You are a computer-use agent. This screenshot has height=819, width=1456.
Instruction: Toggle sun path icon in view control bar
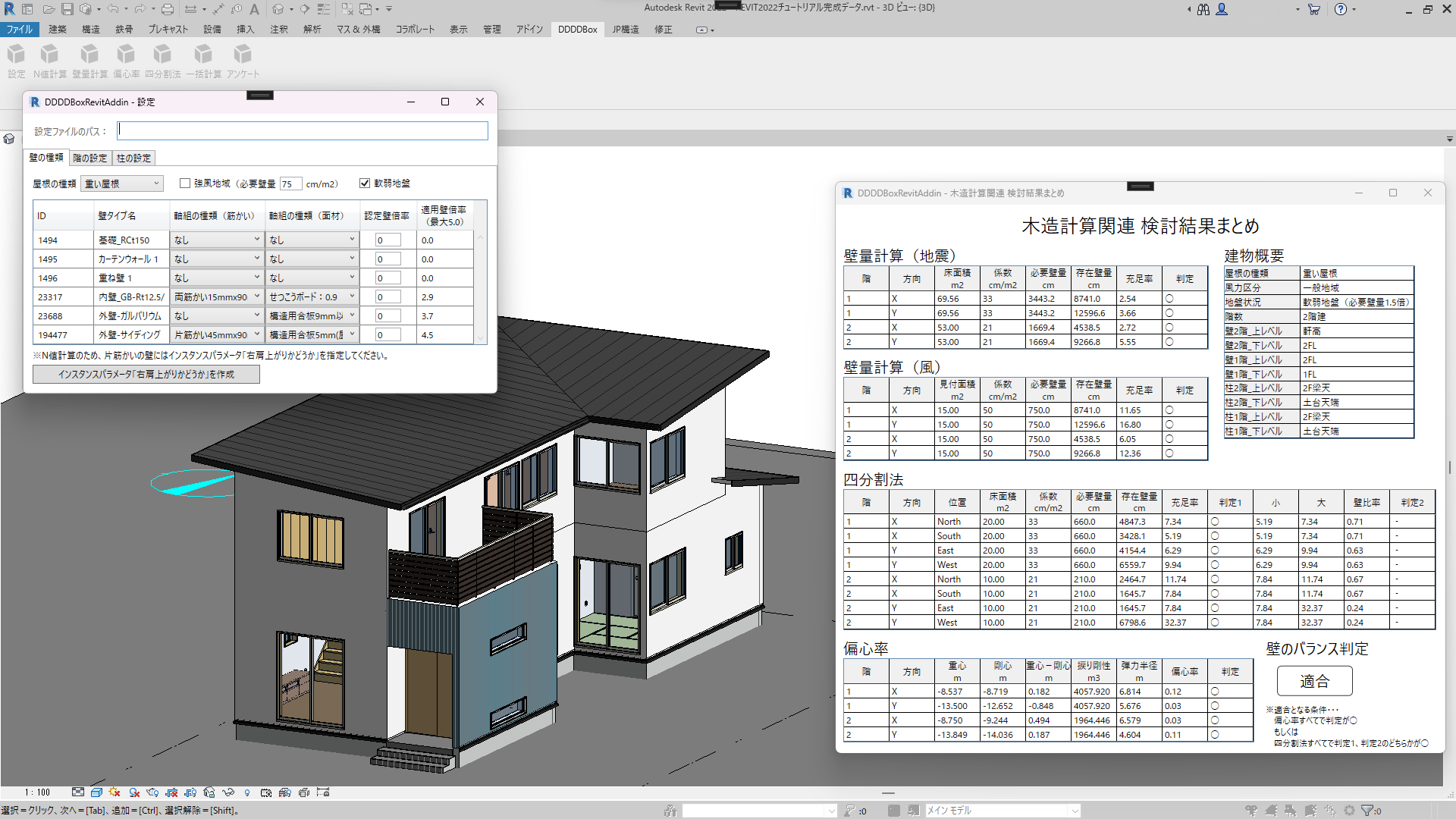point(115,792)
